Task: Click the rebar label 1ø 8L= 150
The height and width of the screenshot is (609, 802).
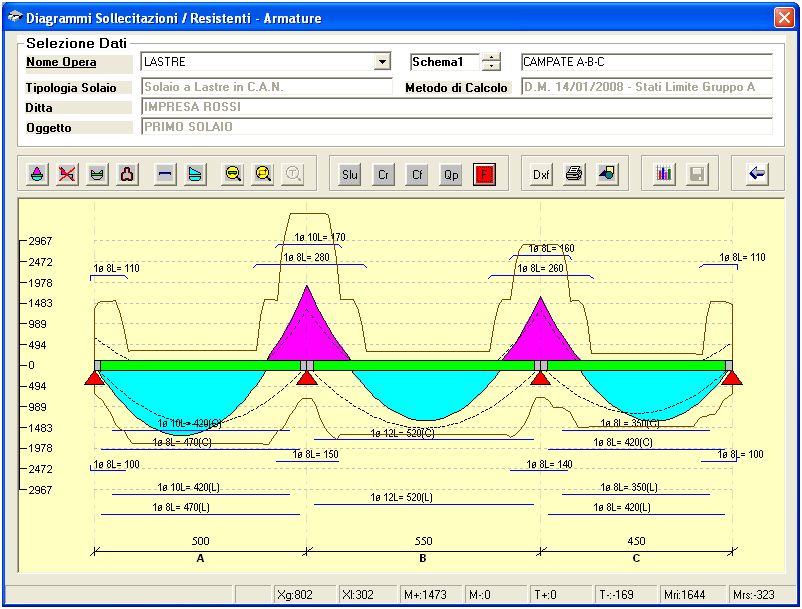Action: [x=316, y=454]
